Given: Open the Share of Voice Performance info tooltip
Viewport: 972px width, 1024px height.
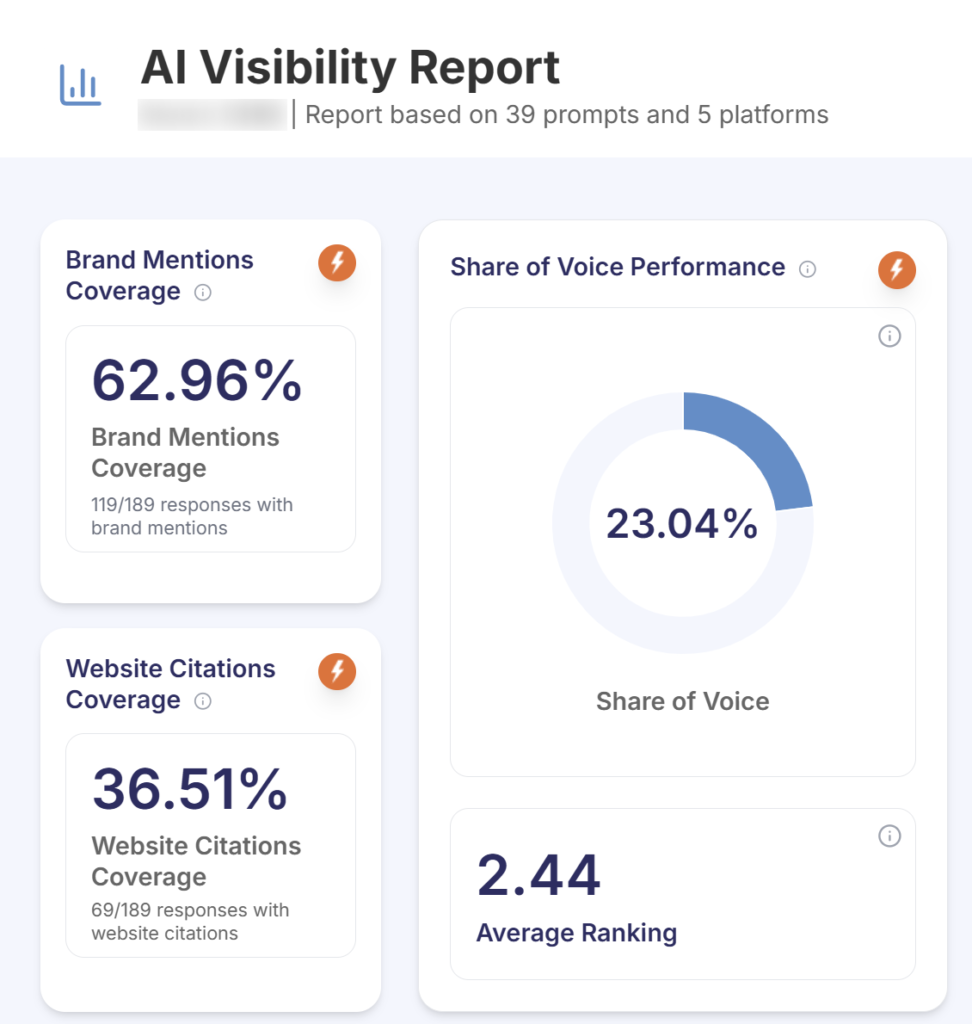Looking at the screenshot, I should [808, 268].
